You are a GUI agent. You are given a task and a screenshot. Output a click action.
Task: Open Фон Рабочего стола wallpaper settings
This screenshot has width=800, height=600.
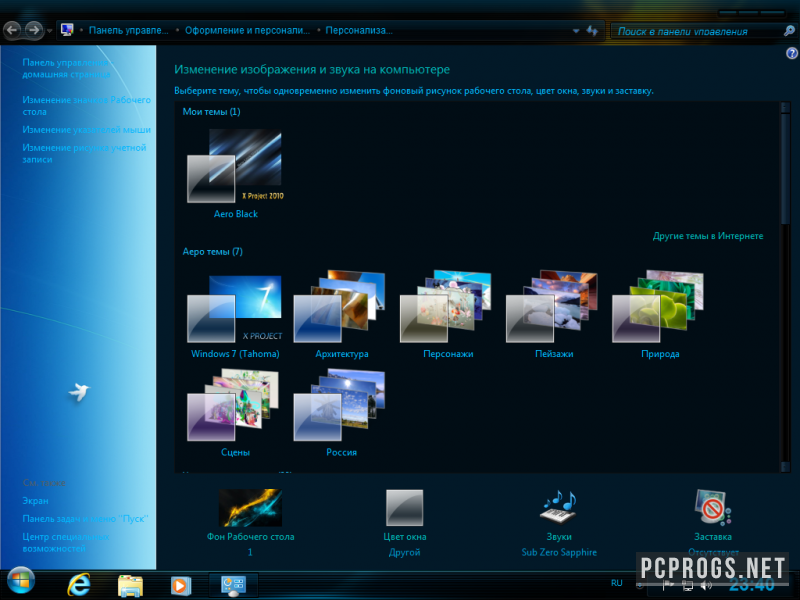[x=250, y=515]
